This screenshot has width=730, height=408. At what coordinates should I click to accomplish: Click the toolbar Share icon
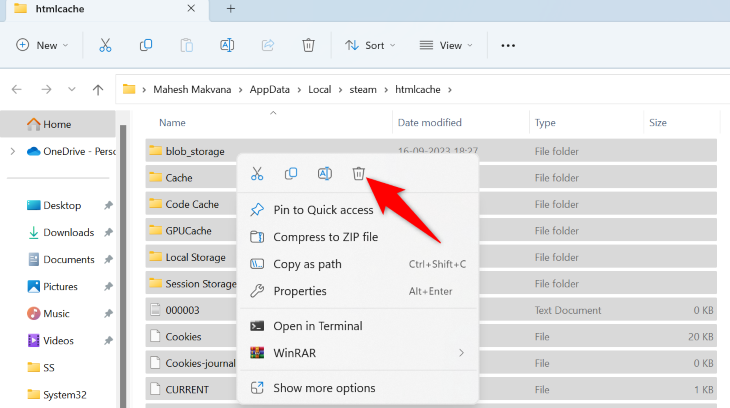pos(268,45)
